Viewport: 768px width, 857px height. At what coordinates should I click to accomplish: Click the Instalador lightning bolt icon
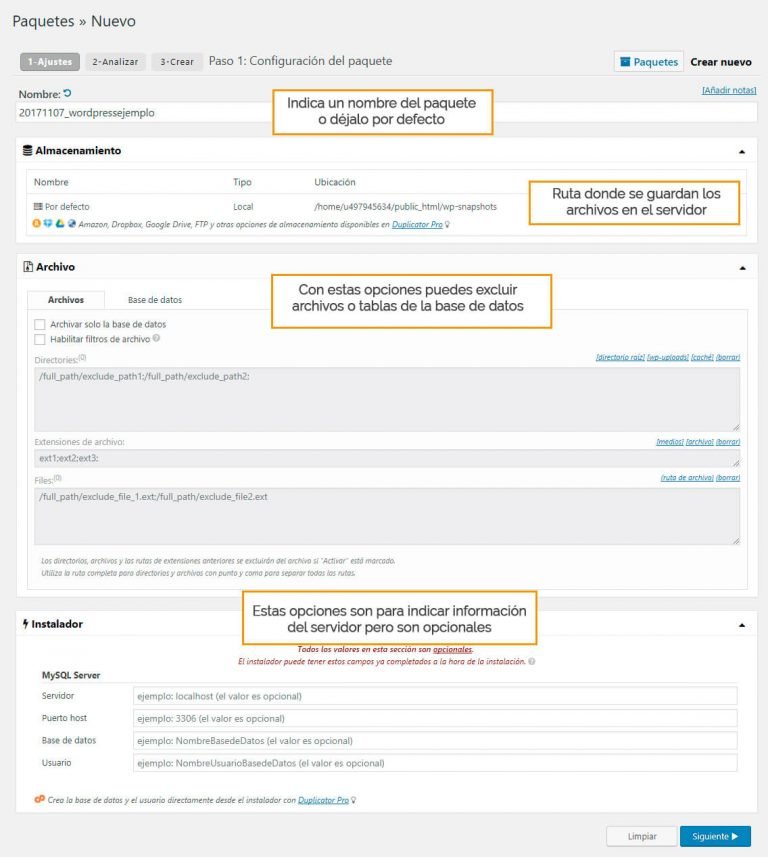pyautogui.click(x=26, y=624)
